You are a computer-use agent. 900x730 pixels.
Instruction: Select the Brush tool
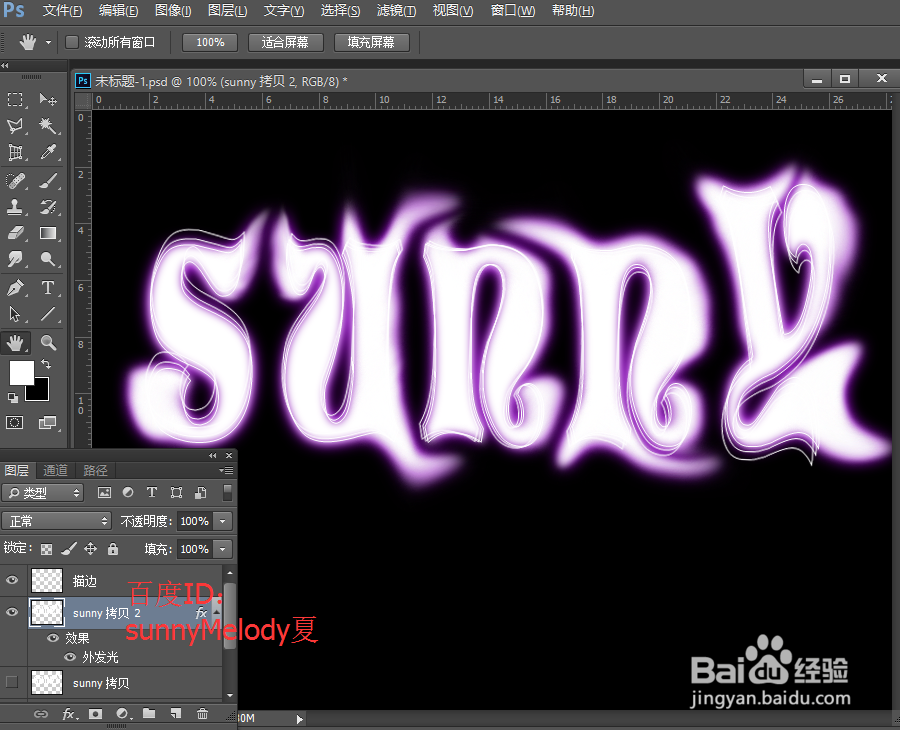click(x=48, y=181)
